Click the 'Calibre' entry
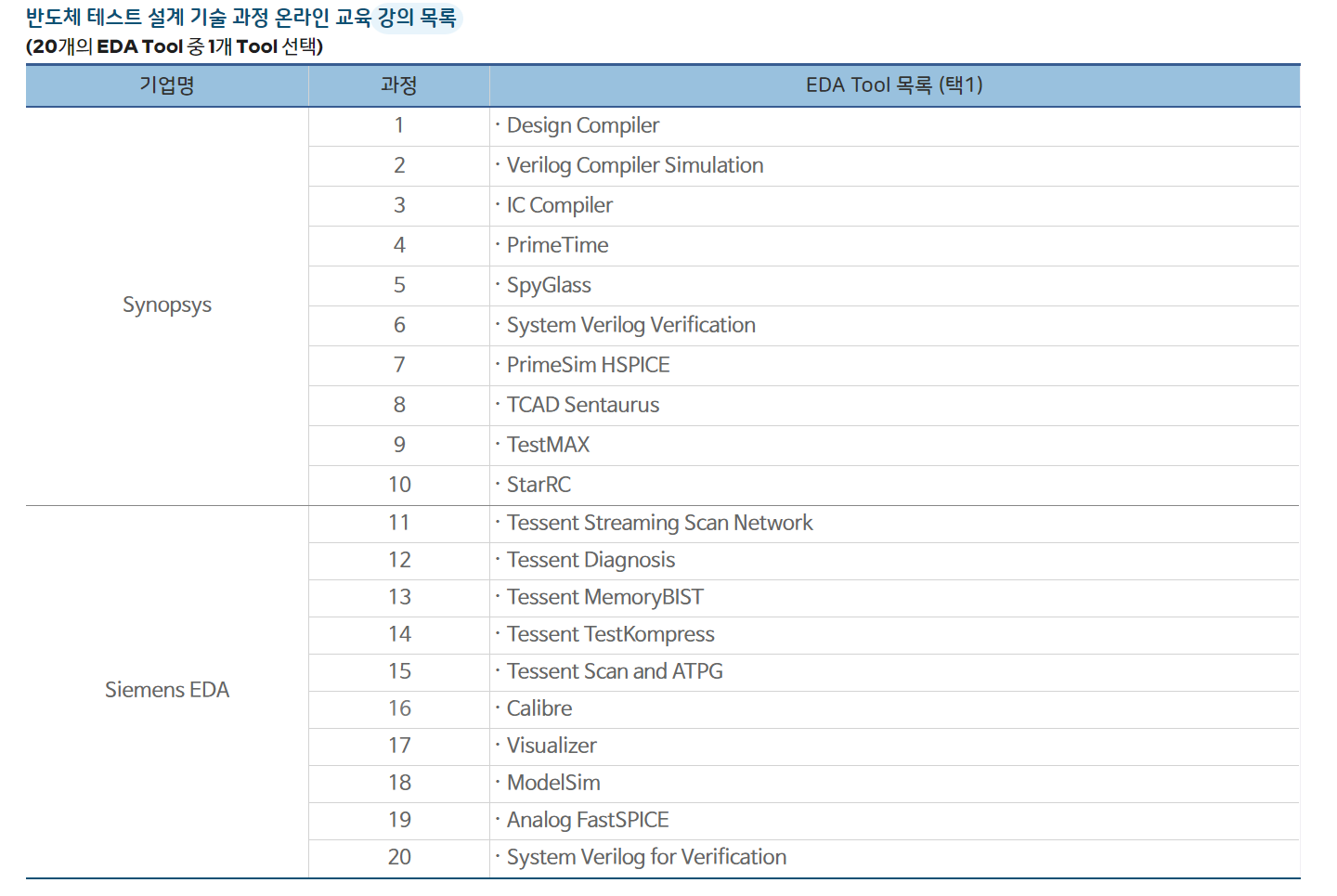The width and height of the screenshot is (1337, 896). click(x=539, y=708)
